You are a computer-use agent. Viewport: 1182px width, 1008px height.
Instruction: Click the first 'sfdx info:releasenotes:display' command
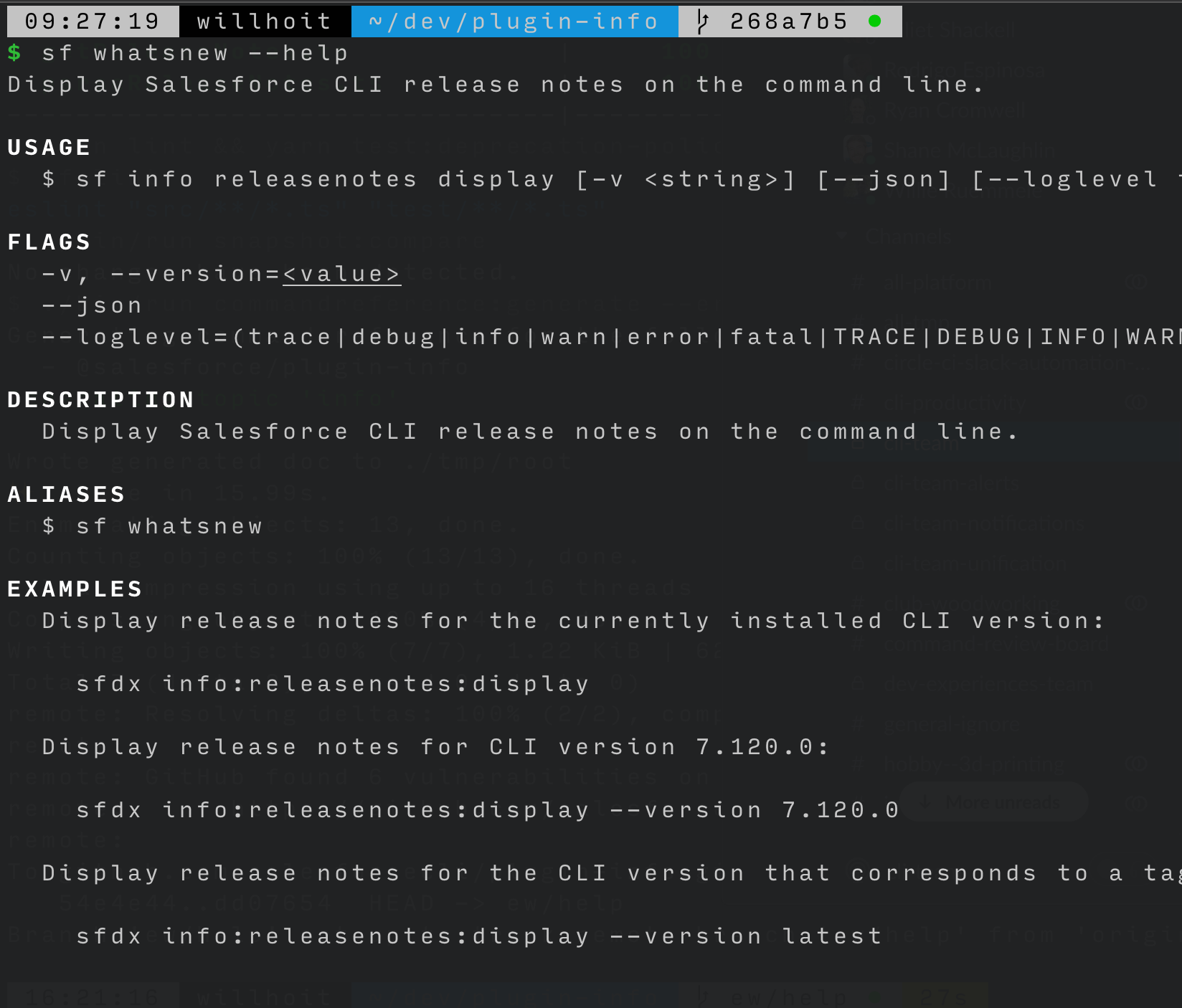(x=333, y=684)
